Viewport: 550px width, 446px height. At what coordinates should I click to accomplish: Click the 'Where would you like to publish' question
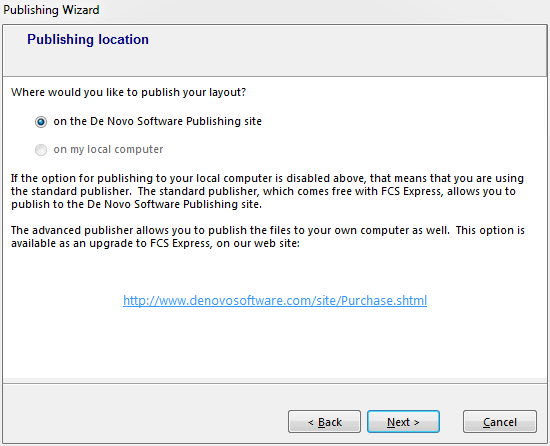point(128,92)
